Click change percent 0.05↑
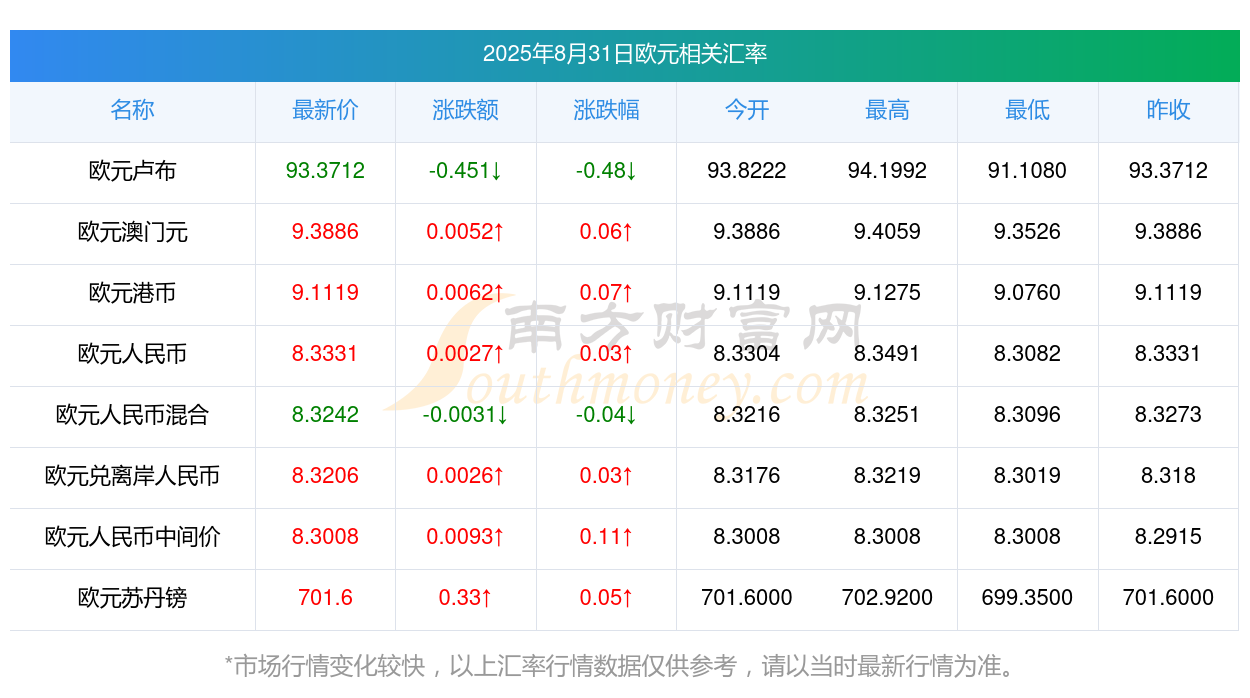 [606, 598]
